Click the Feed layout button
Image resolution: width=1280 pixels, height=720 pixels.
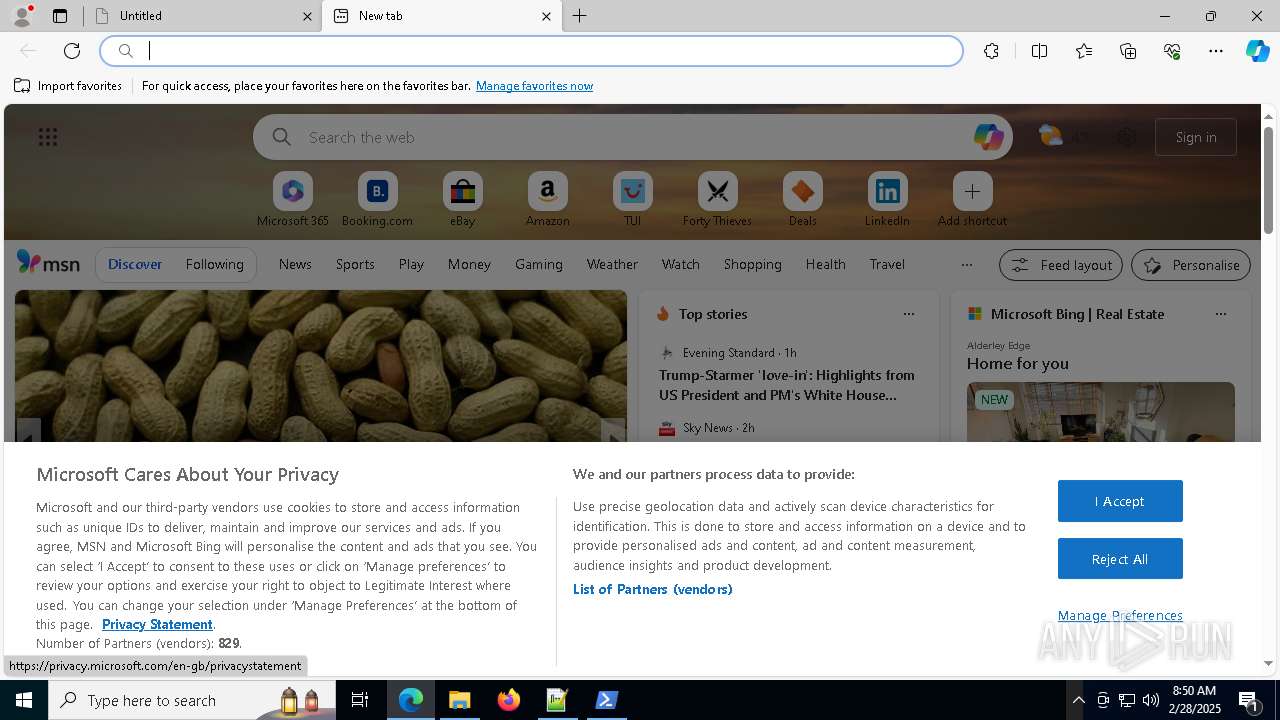(x=1061, y=265)
